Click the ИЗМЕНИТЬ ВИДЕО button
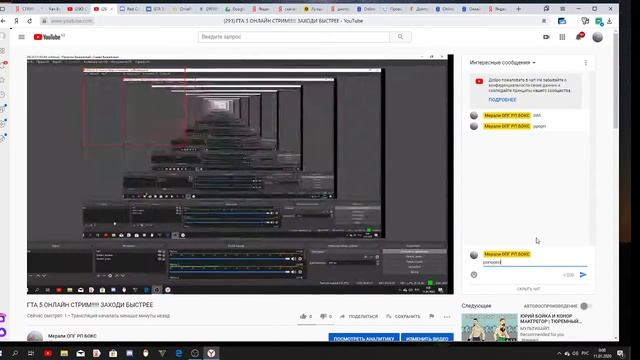640x360 pixels. pyautogui.click(x=427, y=338)
